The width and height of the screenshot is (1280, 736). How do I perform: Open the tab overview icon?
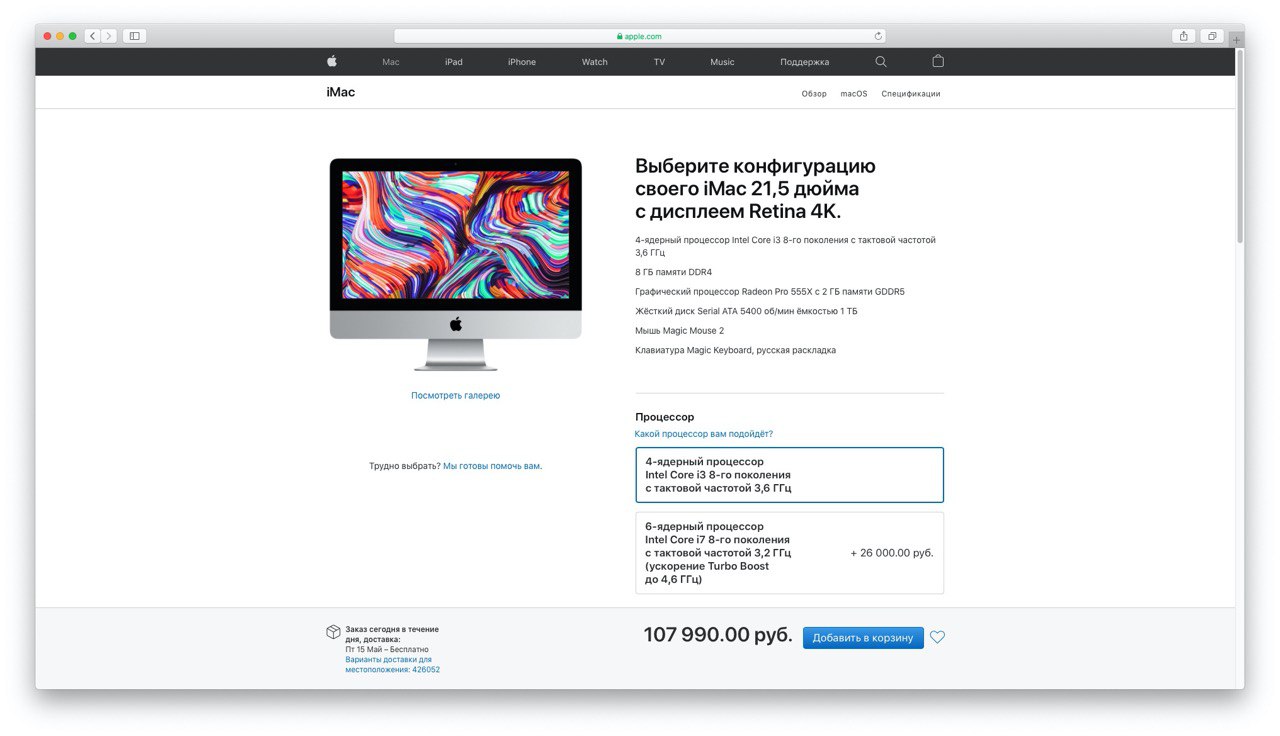point(1211,36)
